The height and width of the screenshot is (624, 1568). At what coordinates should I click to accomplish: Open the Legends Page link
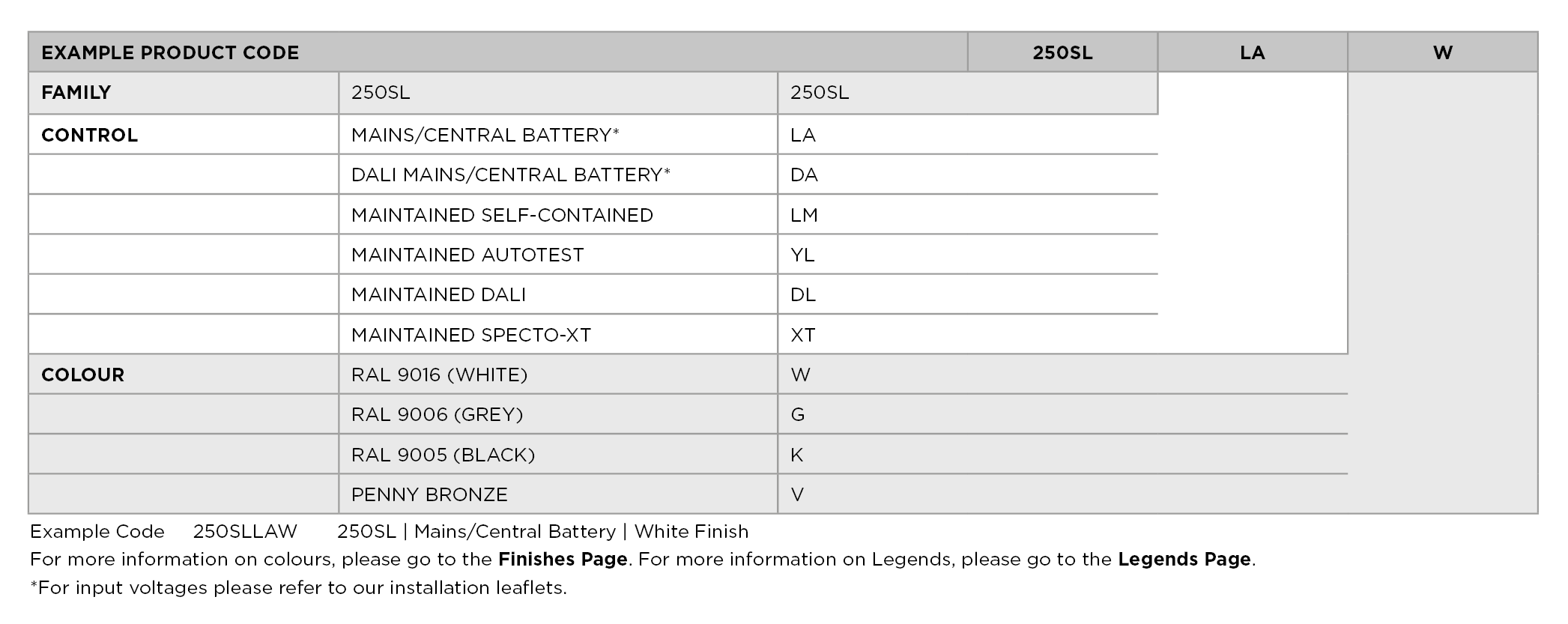pos(1184,560)
